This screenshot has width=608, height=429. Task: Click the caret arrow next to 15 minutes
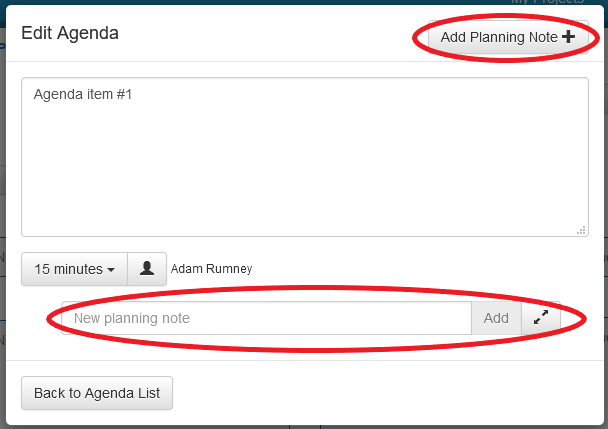(x=110, y=270)
